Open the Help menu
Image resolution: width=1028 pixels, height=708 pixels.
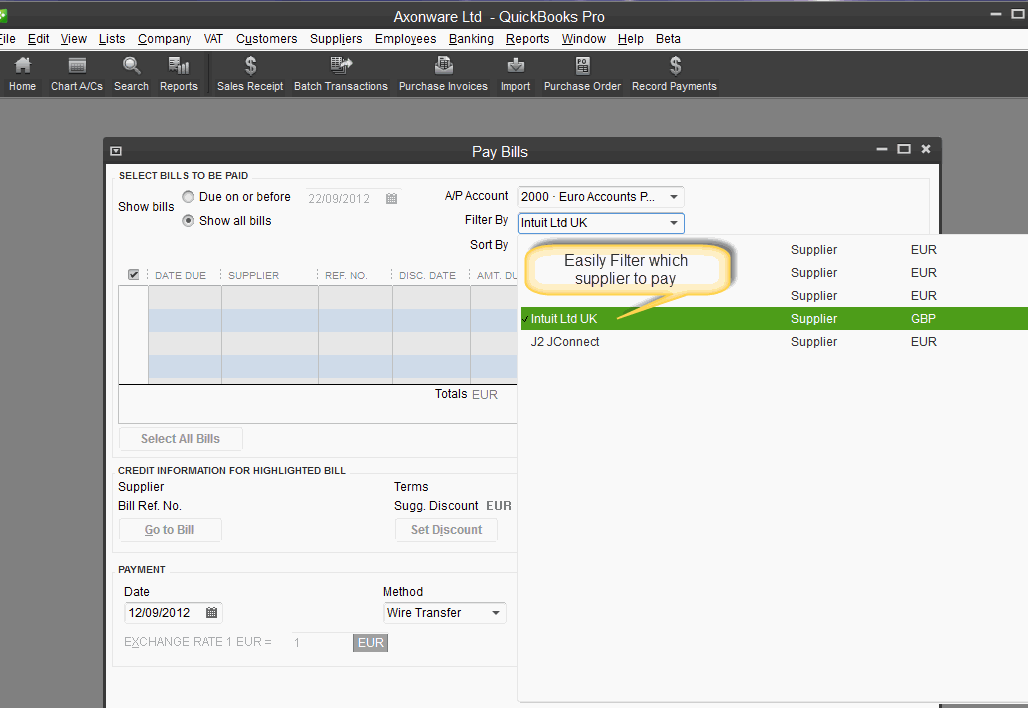pyautogui.click(x=631, y=39)
